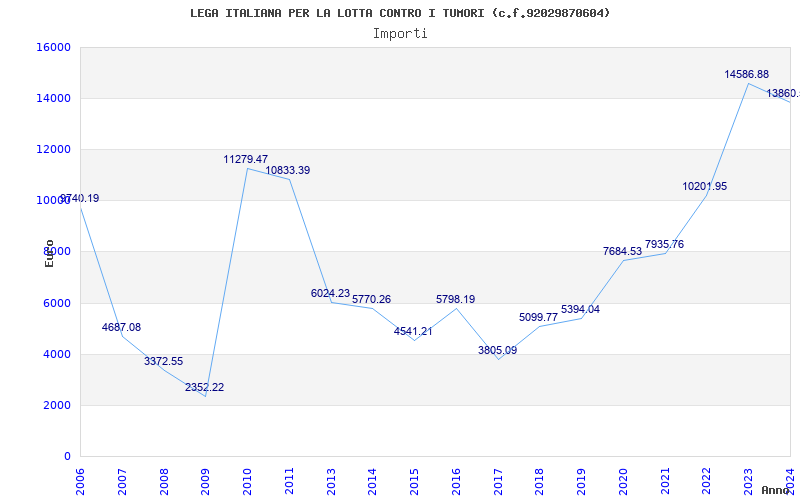
Task: Click the data label 11279.47
Action: (x=245, y=160)
